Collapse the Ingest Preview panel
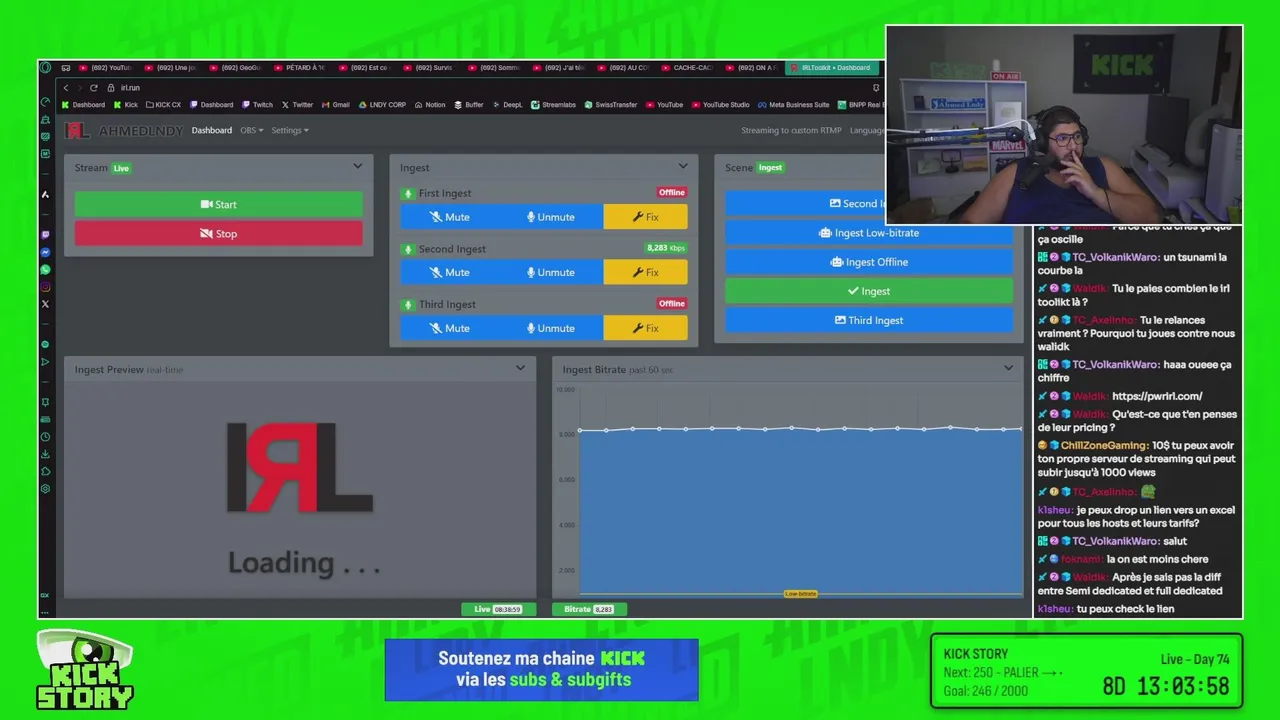This screenshot has width=1280, height=720. [520, 368]
